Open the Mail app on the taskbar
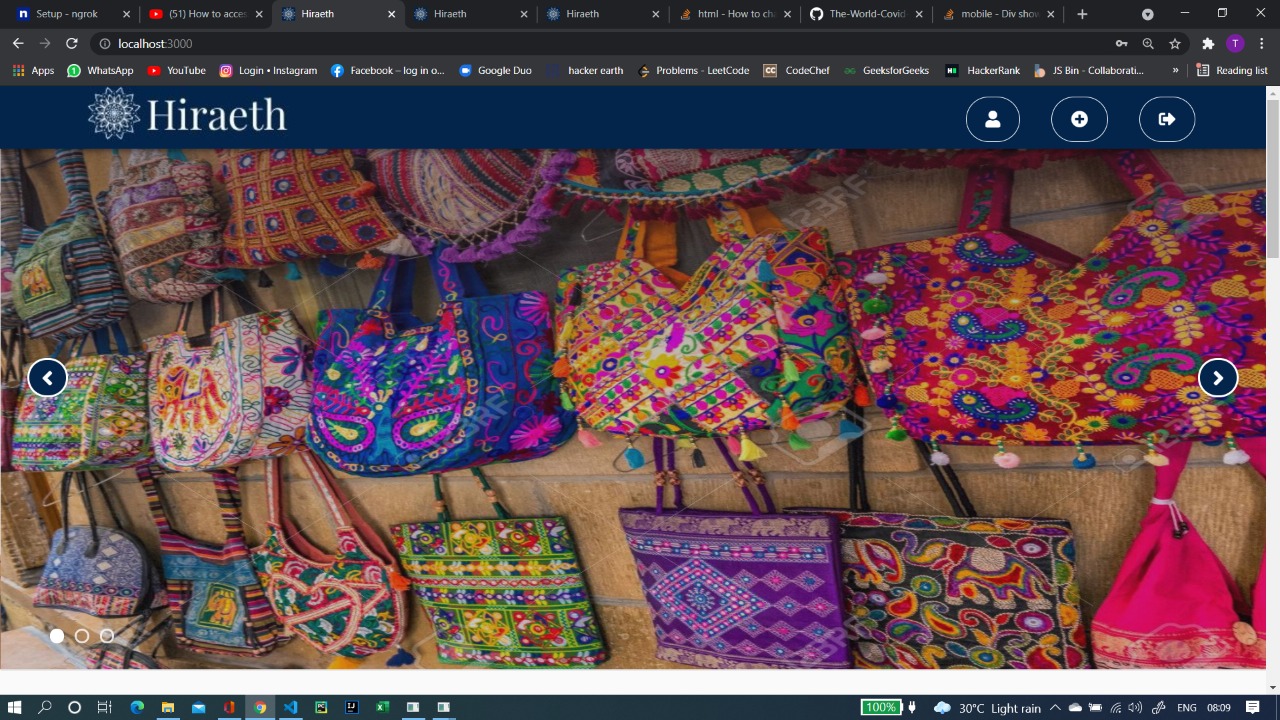 pos(198,707)
